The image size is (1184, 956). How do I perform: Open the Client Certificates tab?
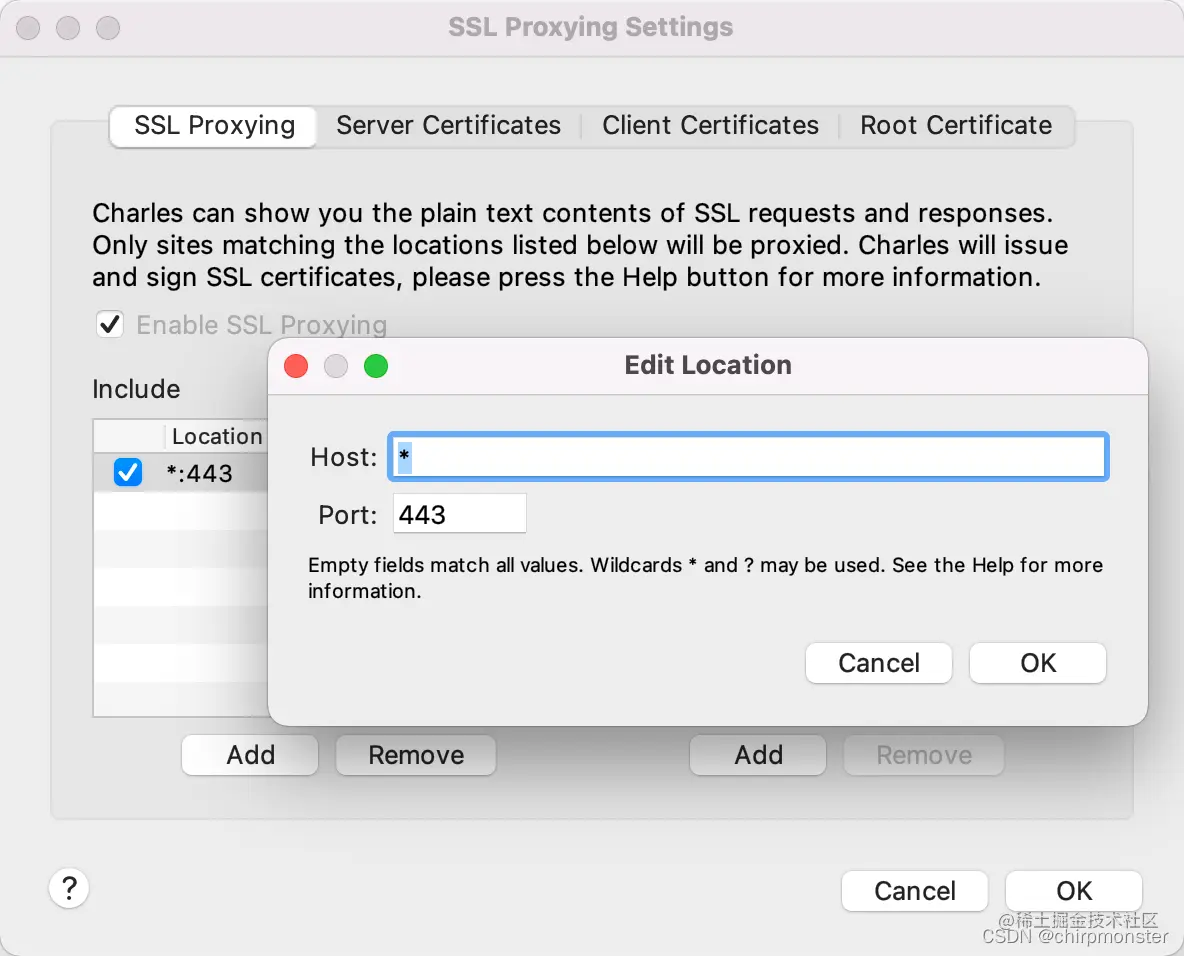[x=710, y=125]
